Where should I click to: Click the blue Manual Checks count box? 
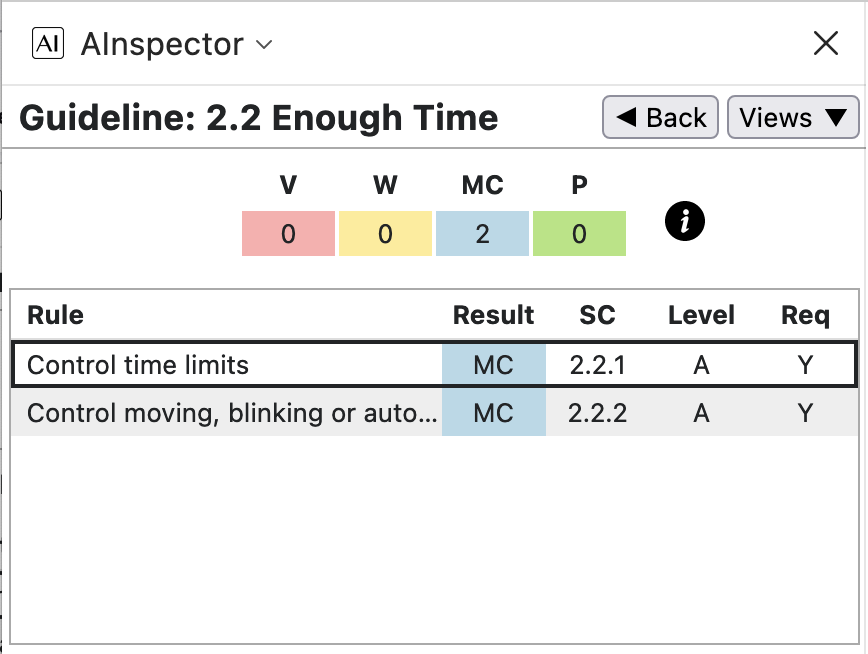click(x=483, y=234)
